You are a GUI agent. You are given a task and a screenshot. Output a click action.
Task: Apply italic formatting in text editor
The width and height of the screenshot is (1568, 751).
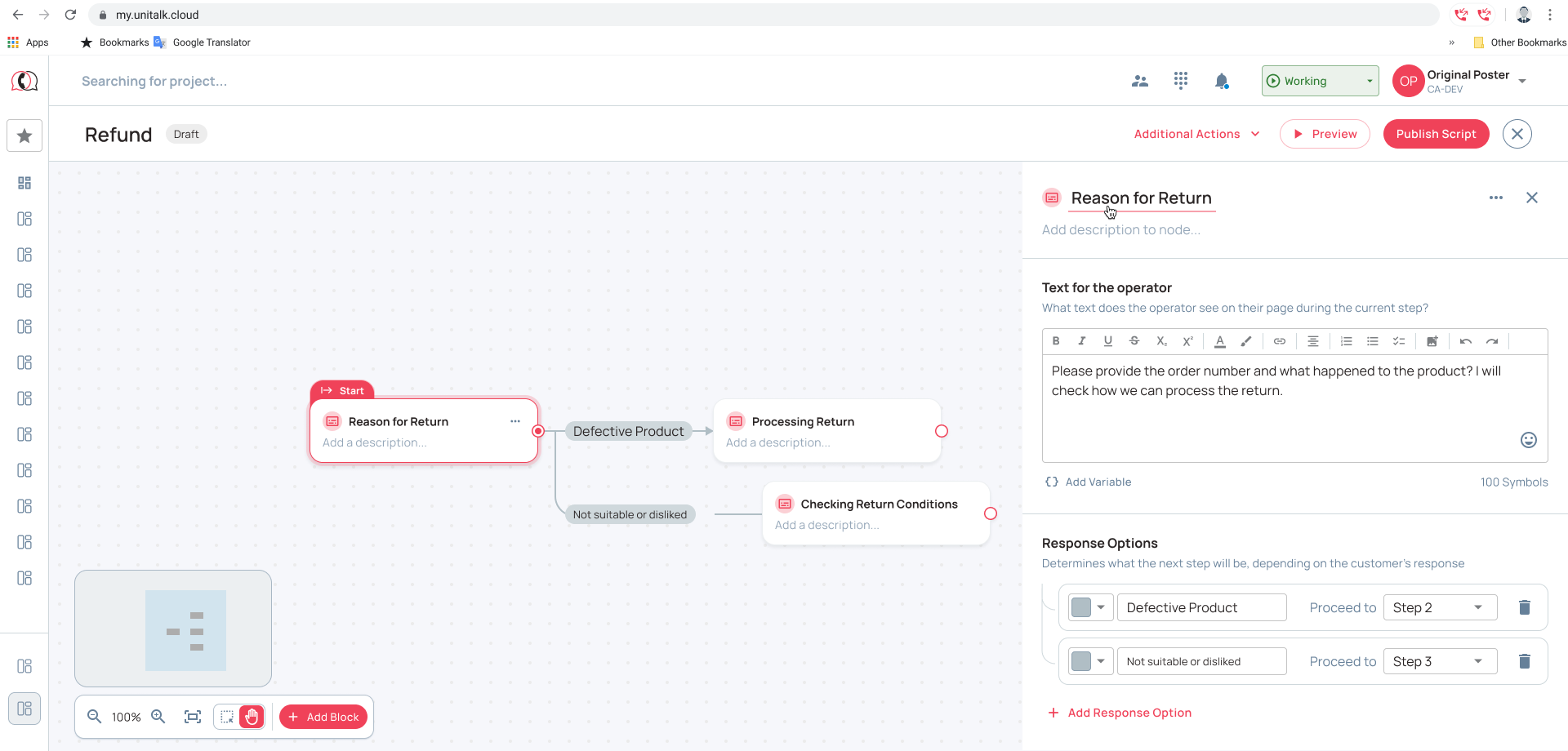click(x=1082, y=341)
